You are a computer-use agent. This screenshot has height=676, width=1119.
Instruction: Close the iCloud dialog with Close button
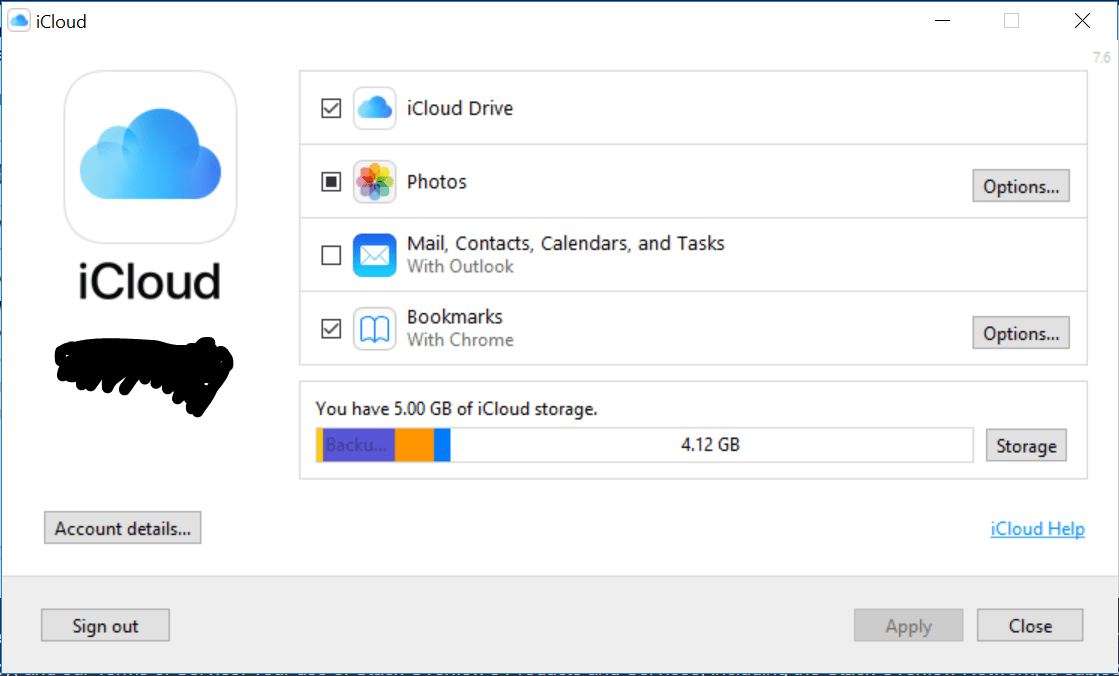coord(1030,626)
